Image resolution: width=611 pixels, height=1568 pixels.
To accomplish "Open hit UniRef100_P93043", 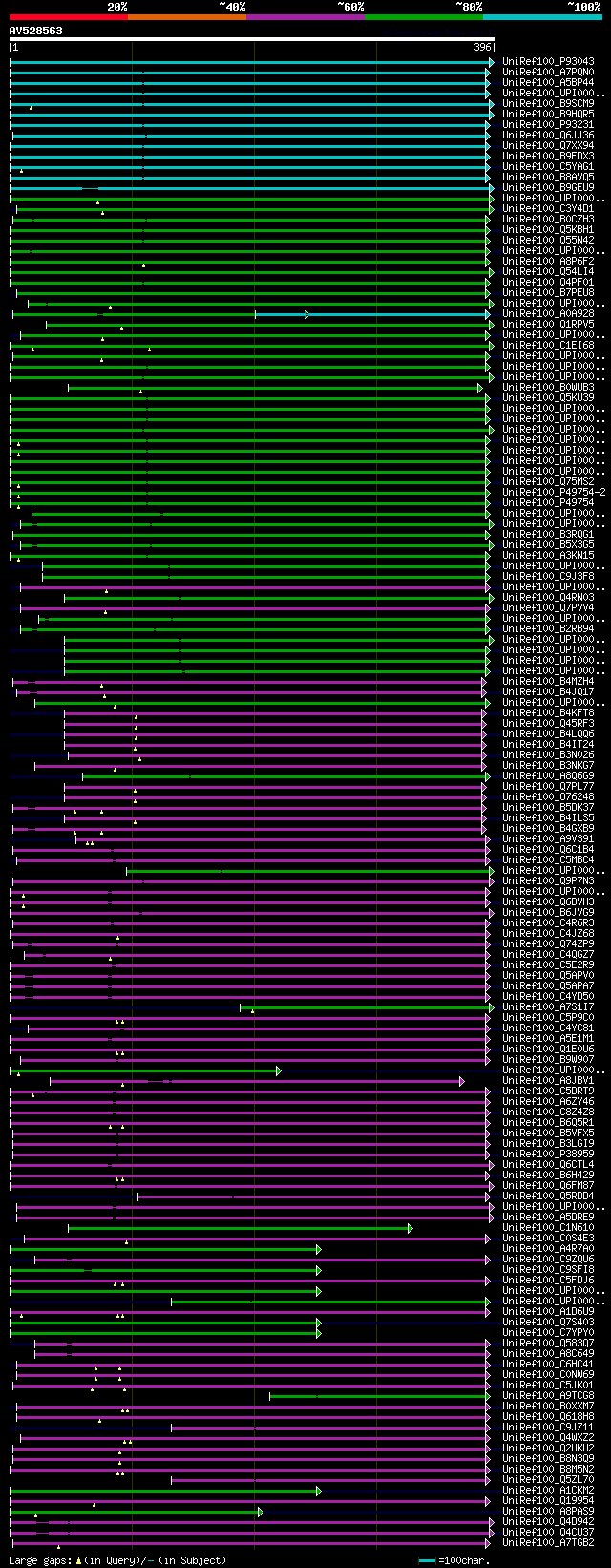I will 548,62.
